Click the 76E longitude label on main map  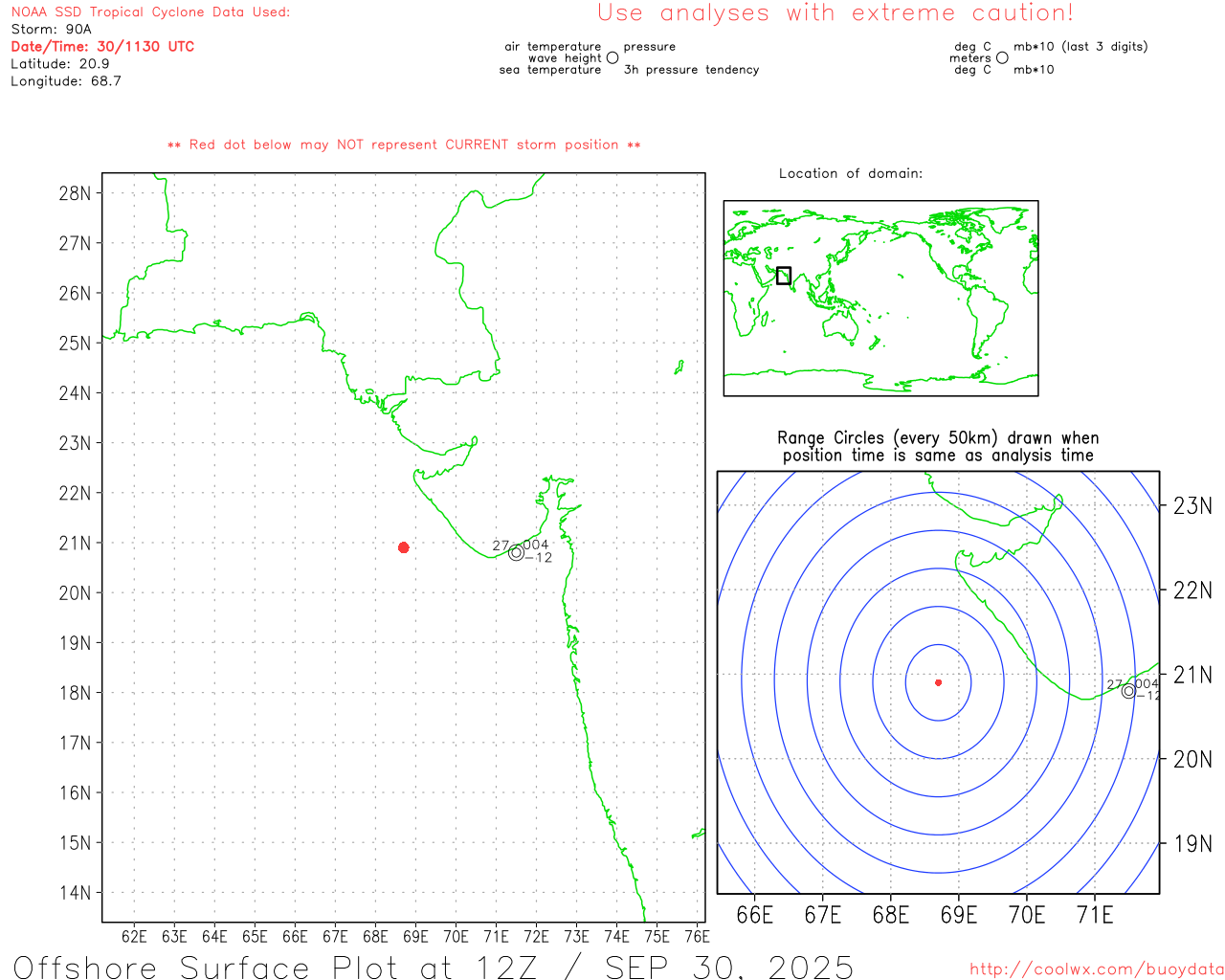698,936
